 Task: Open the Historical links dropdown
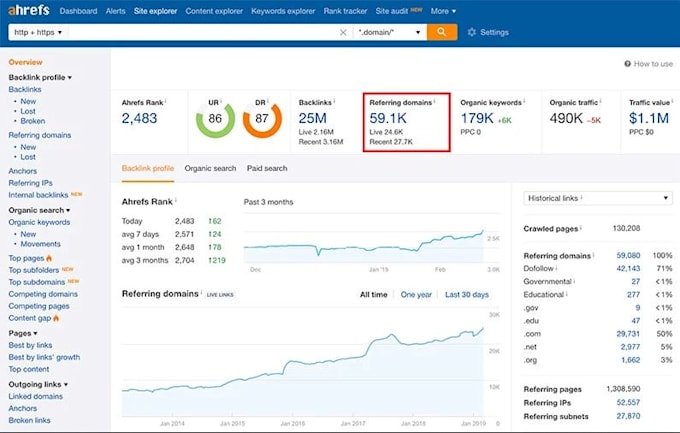point(598,198)
